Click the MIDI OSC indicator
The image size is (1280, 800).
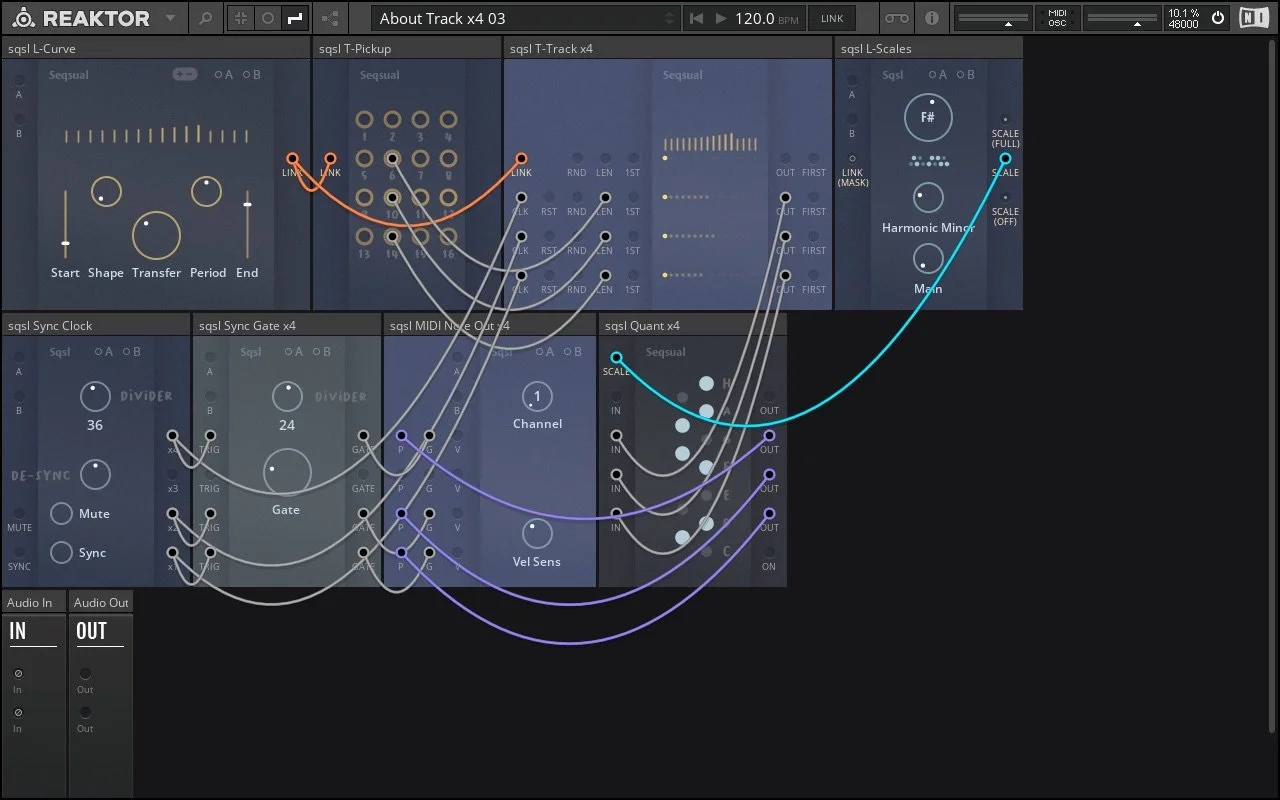1057,18
